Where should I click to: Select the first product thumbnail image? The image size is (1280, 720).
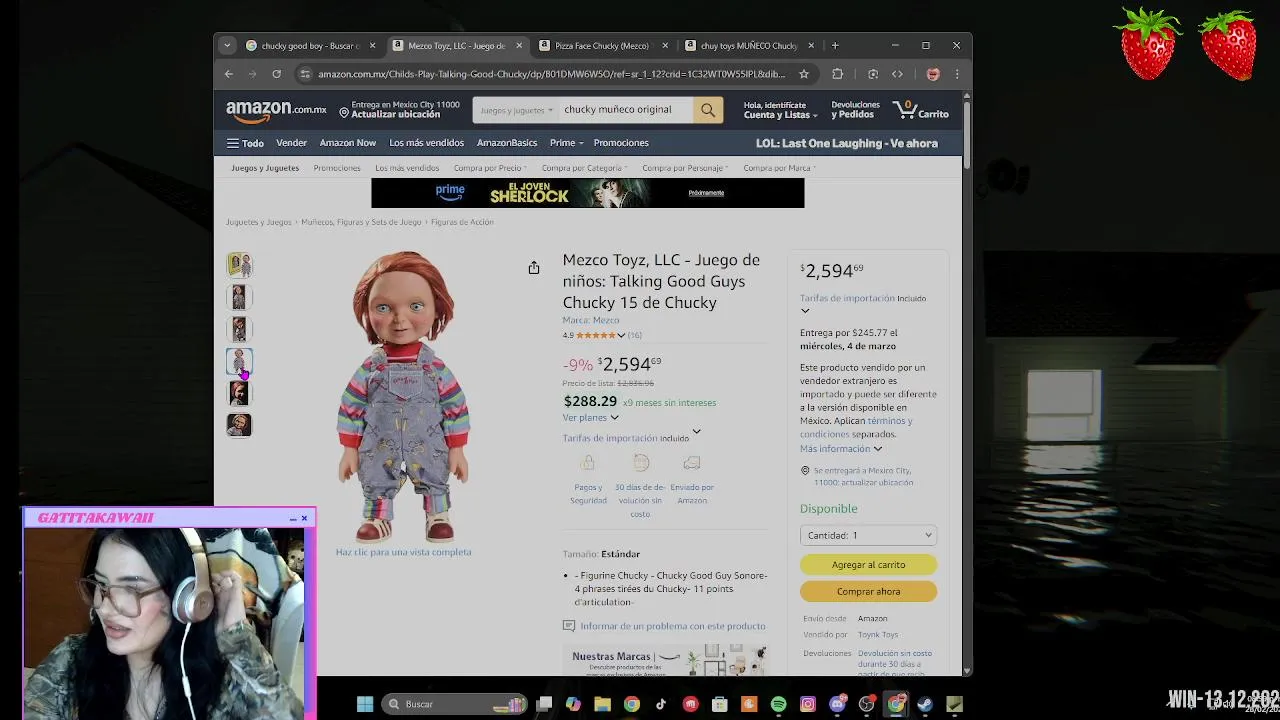coord(239,265)
